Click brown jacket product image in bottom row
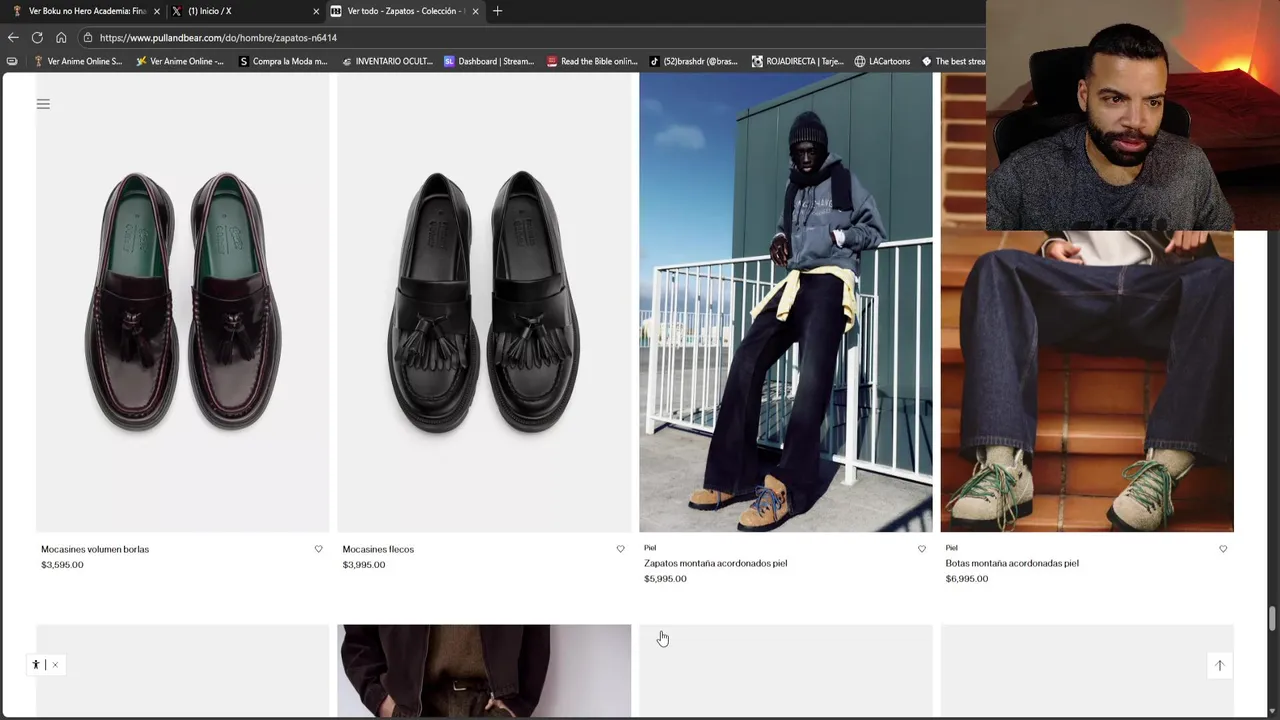The height and width of the screenshot is (720, 1280). (x=484, y=671)
